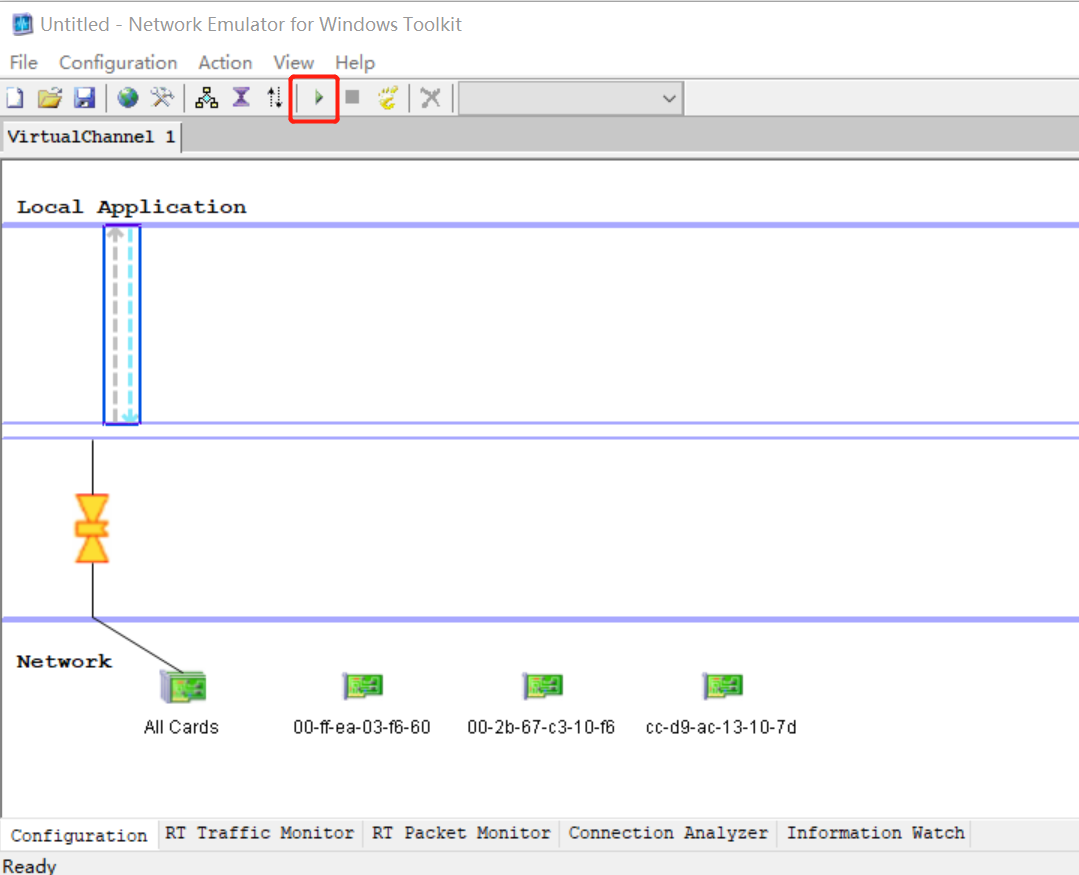Image resolution: width=1079 pixels, height=875 pixels.
Task: Select adapter cc-d9-ac-13-10-7d
Action: [x=722, y=686]
